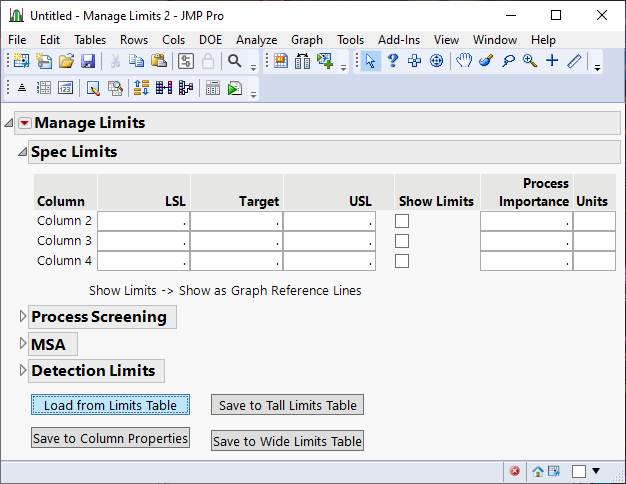Click the LSL field for Column 2
This screenshot has height=484, width=626.
[x=144, y=221]
